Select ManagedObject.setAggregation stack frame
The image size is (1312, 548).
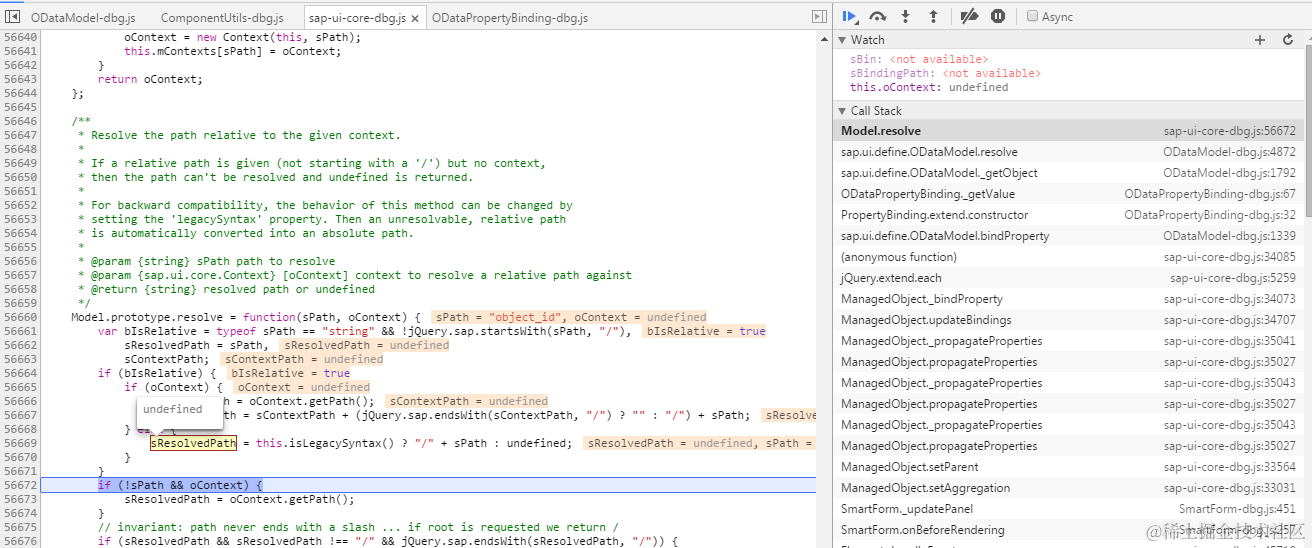click(x=1068, y=488)
